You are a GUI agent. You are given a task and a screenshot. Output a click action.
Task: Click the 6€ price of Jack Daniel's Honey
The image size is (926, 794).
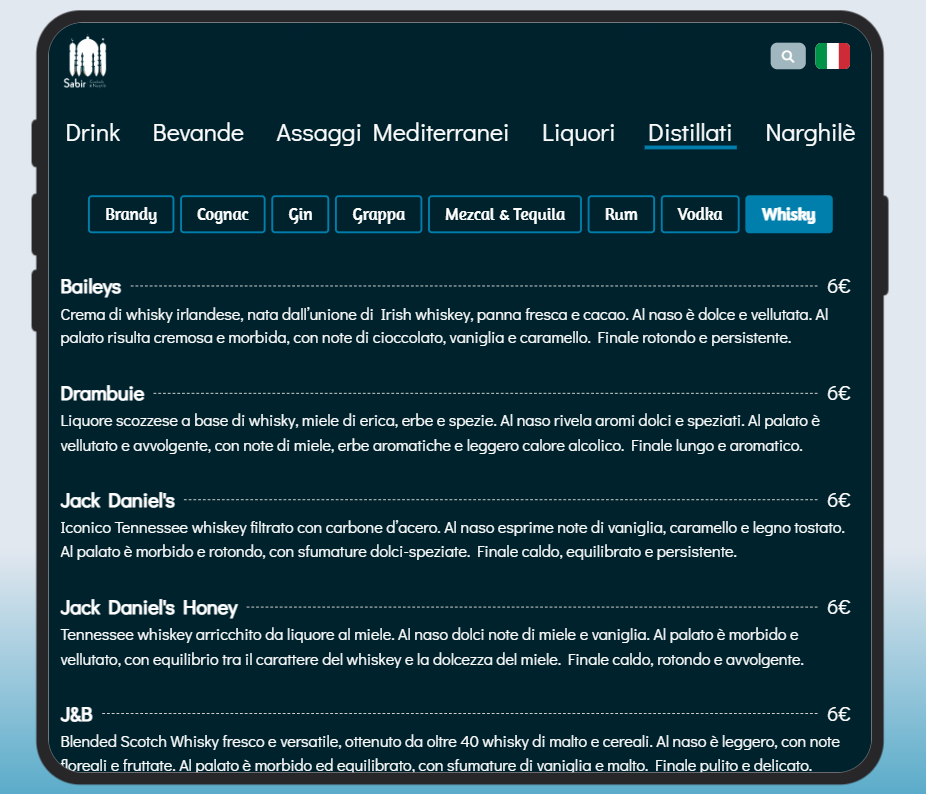838,608
